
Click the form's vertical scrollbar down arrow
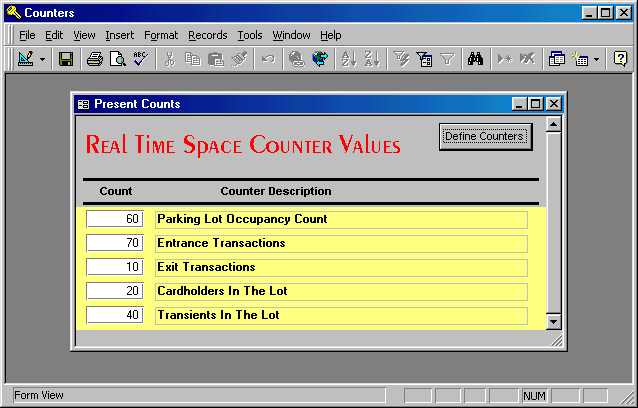pyautogui.click(x=554, y=321)
